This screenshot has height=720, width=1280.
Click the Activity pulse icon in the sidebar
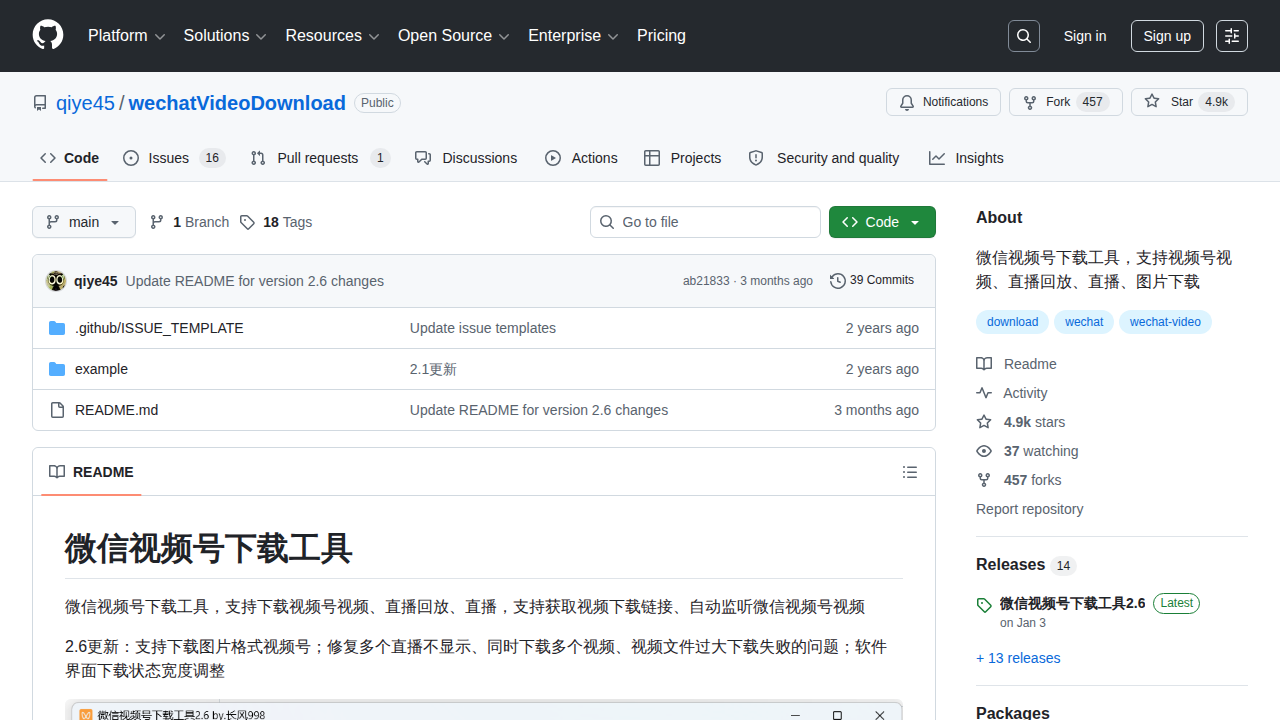(983, 393)
